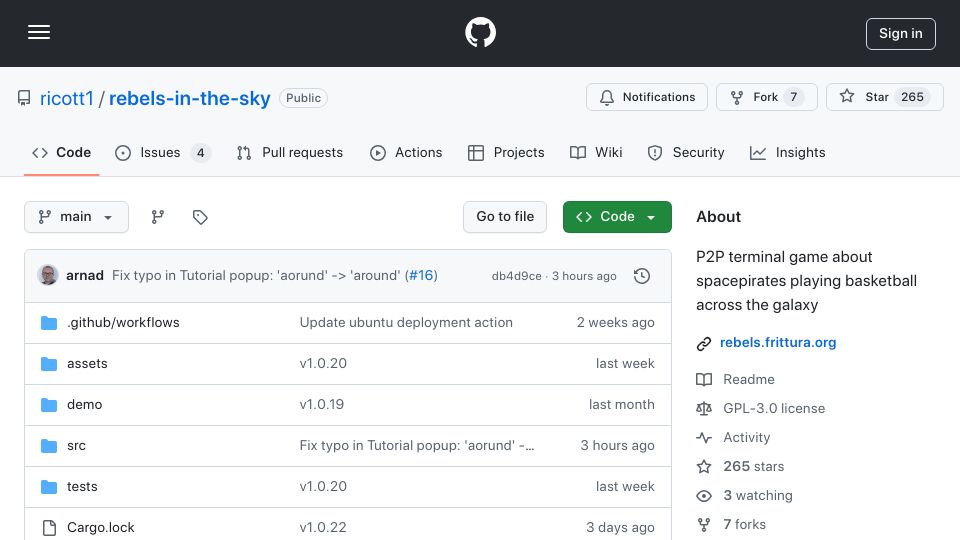Fork this repository
960x540 pixels.
coord(767,97)
